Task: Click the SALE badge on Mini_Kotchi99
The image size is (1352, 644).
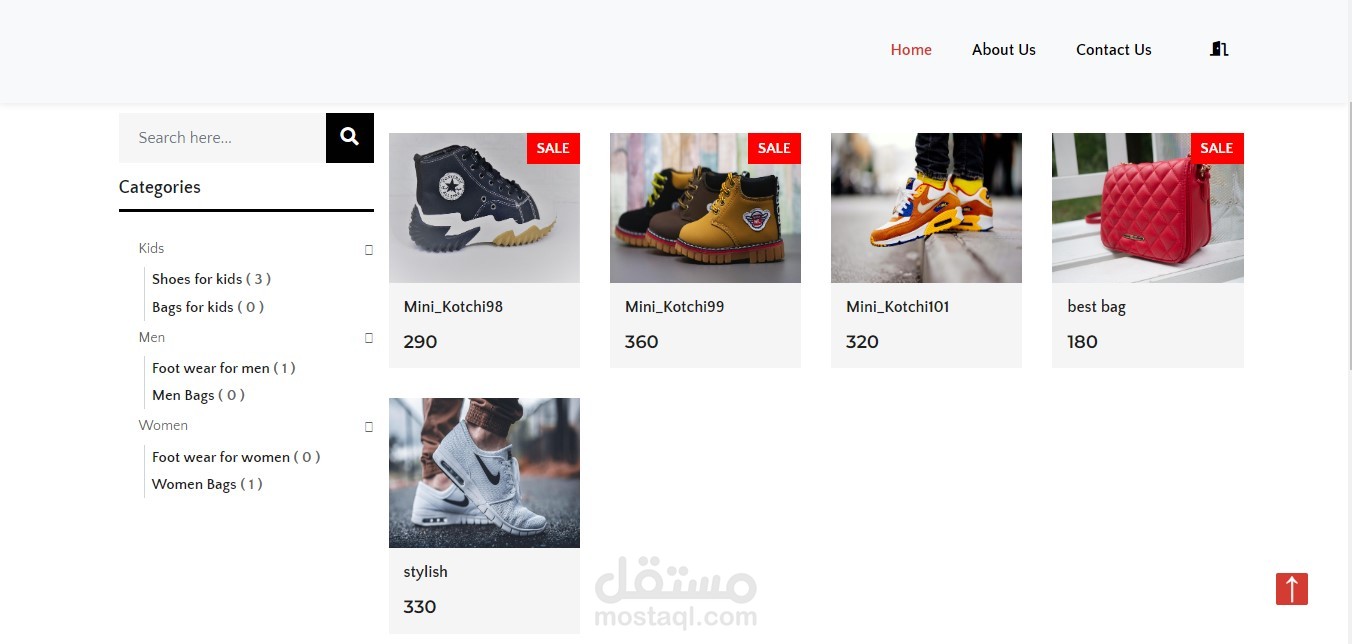Action: point(774,148)
